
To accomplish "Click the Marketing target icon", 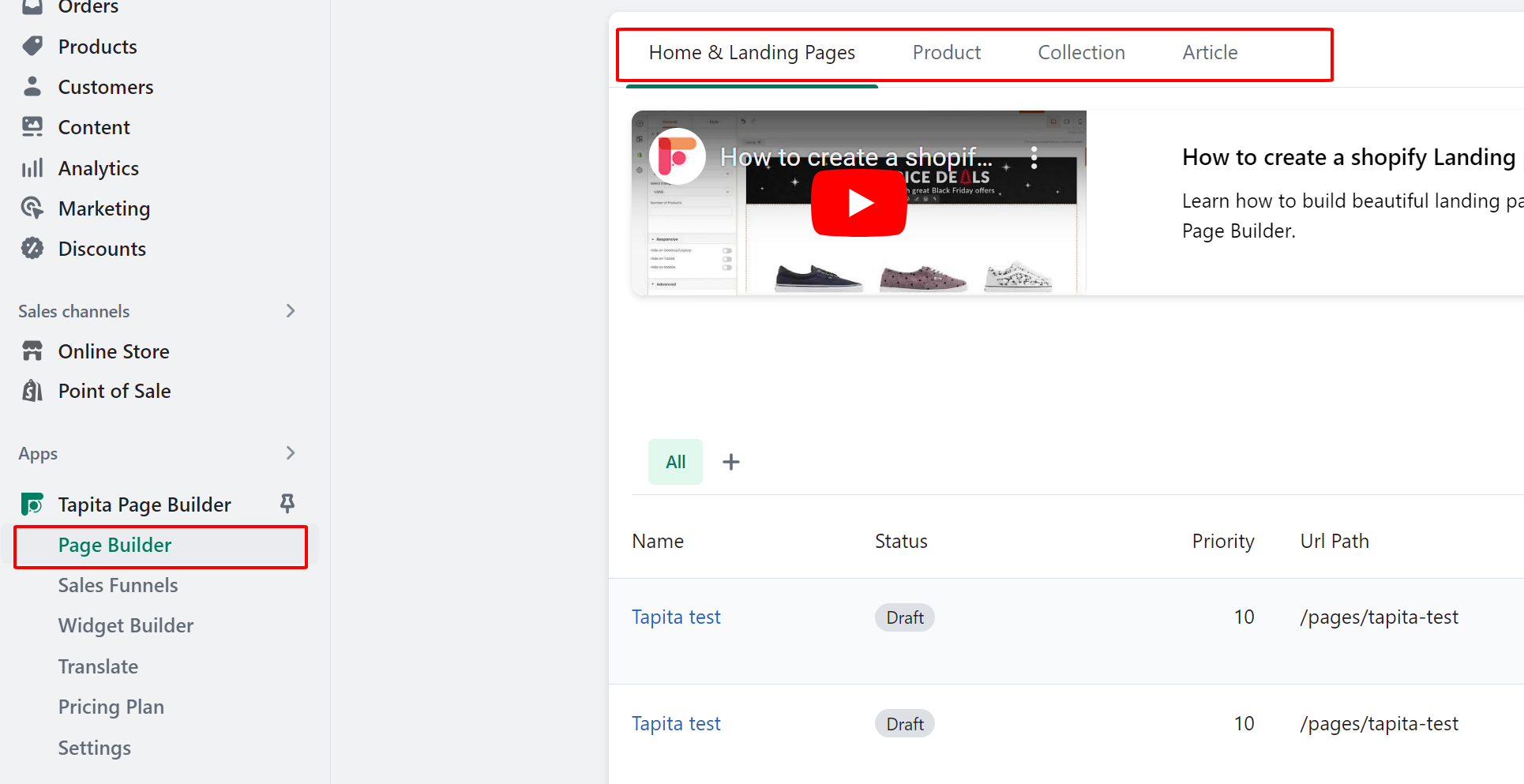I will pyautogui.click(x=32, y=208).
